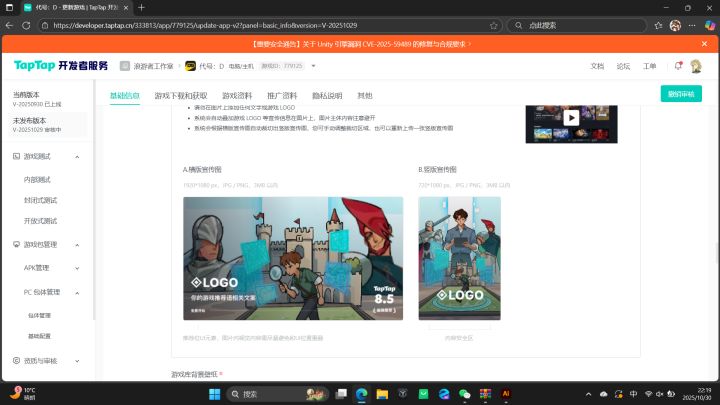This screenshot has width=720, height=405.
Task: Click the sidebar vertical scrollbar
Action: pyautogui.click(x=94, y=200)
